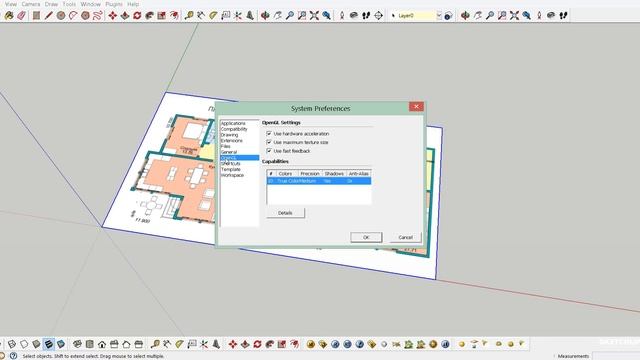Select Applications in preferences list
This screenshot has width=640, height=360.
click(233, 123)
